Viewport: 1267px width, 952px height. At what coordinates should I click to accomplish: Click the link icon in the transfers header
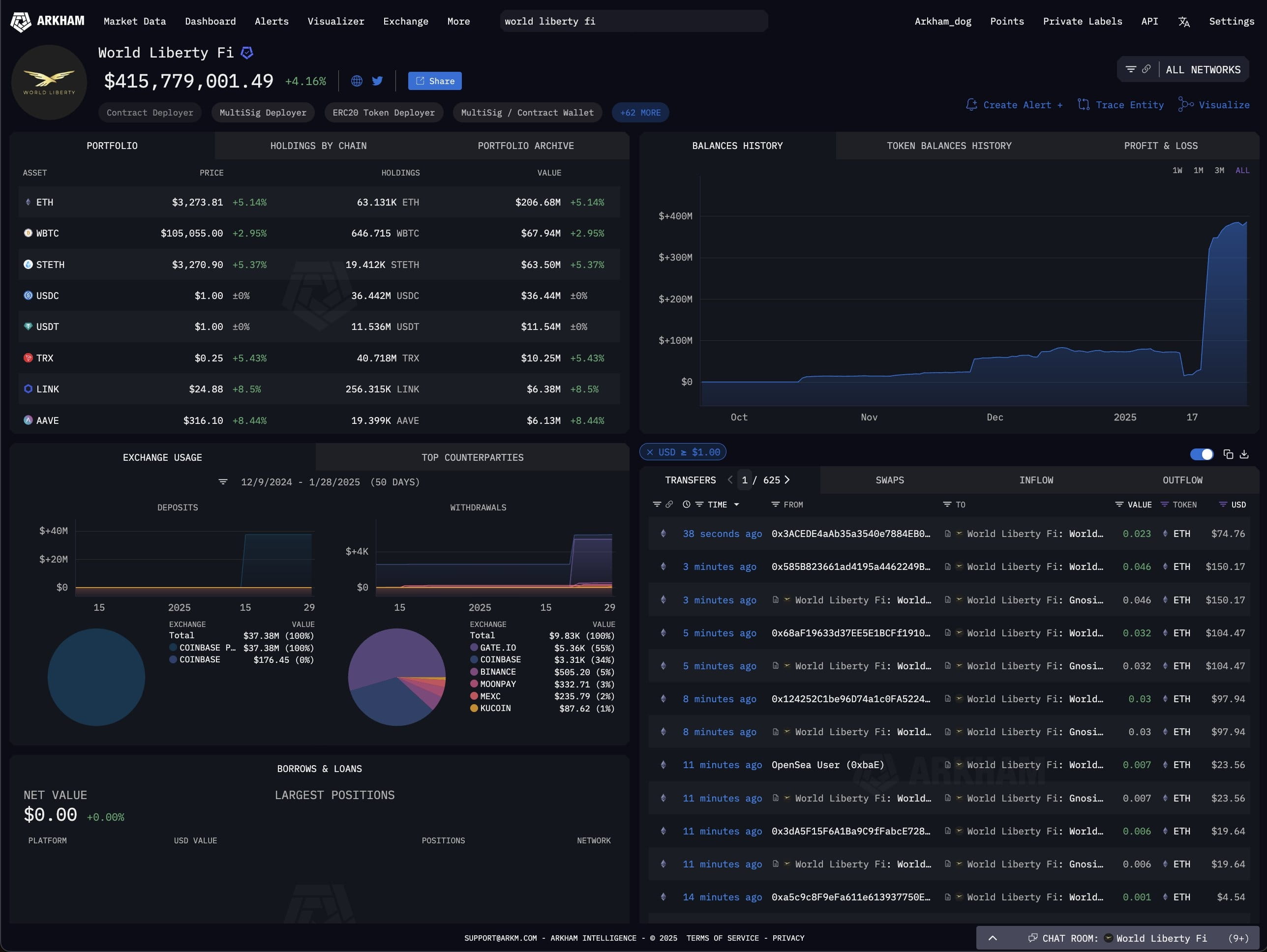coord(669,505)
